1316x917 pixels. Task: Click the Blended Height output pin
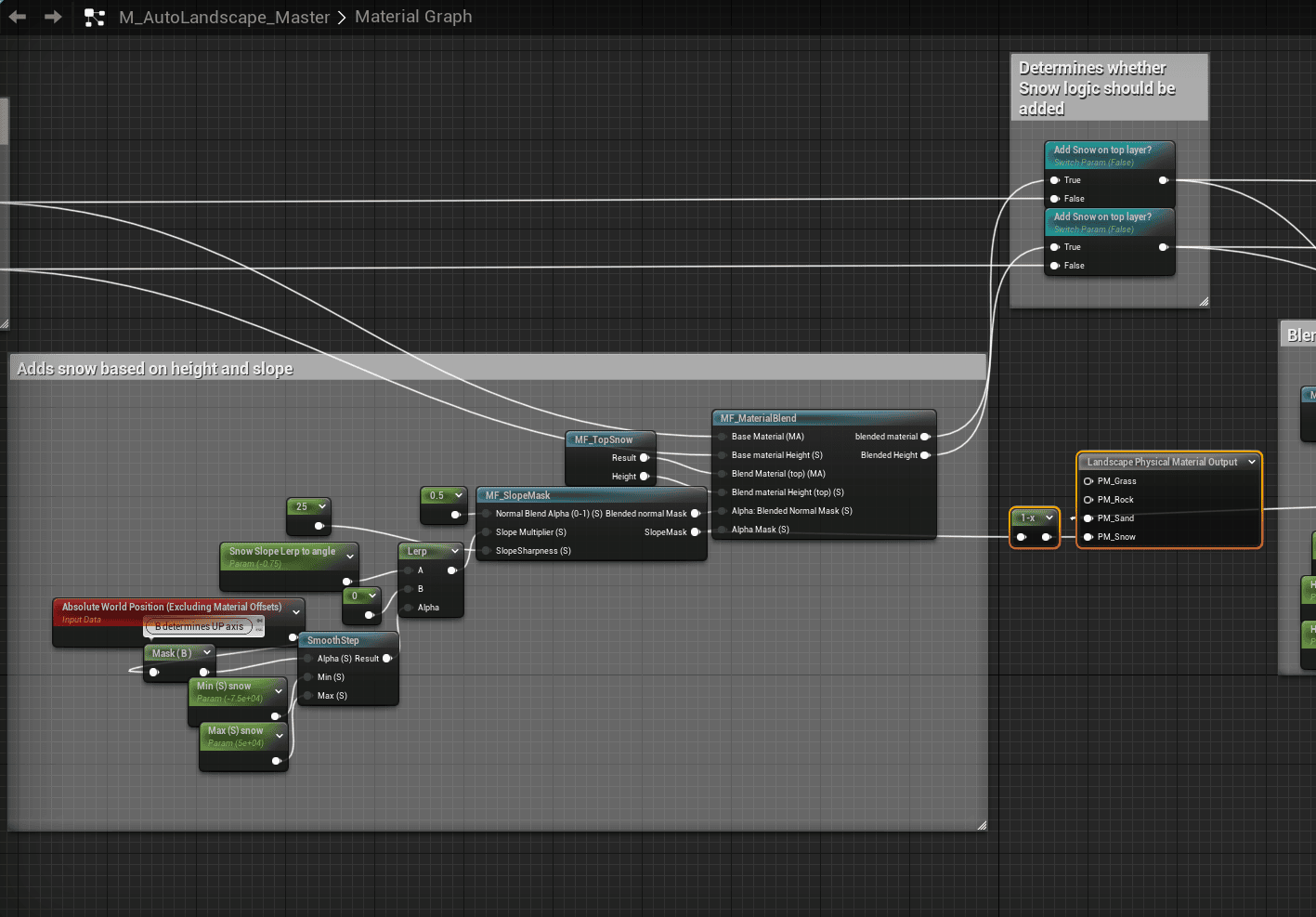pyautogui.click(x=925, y=455)
